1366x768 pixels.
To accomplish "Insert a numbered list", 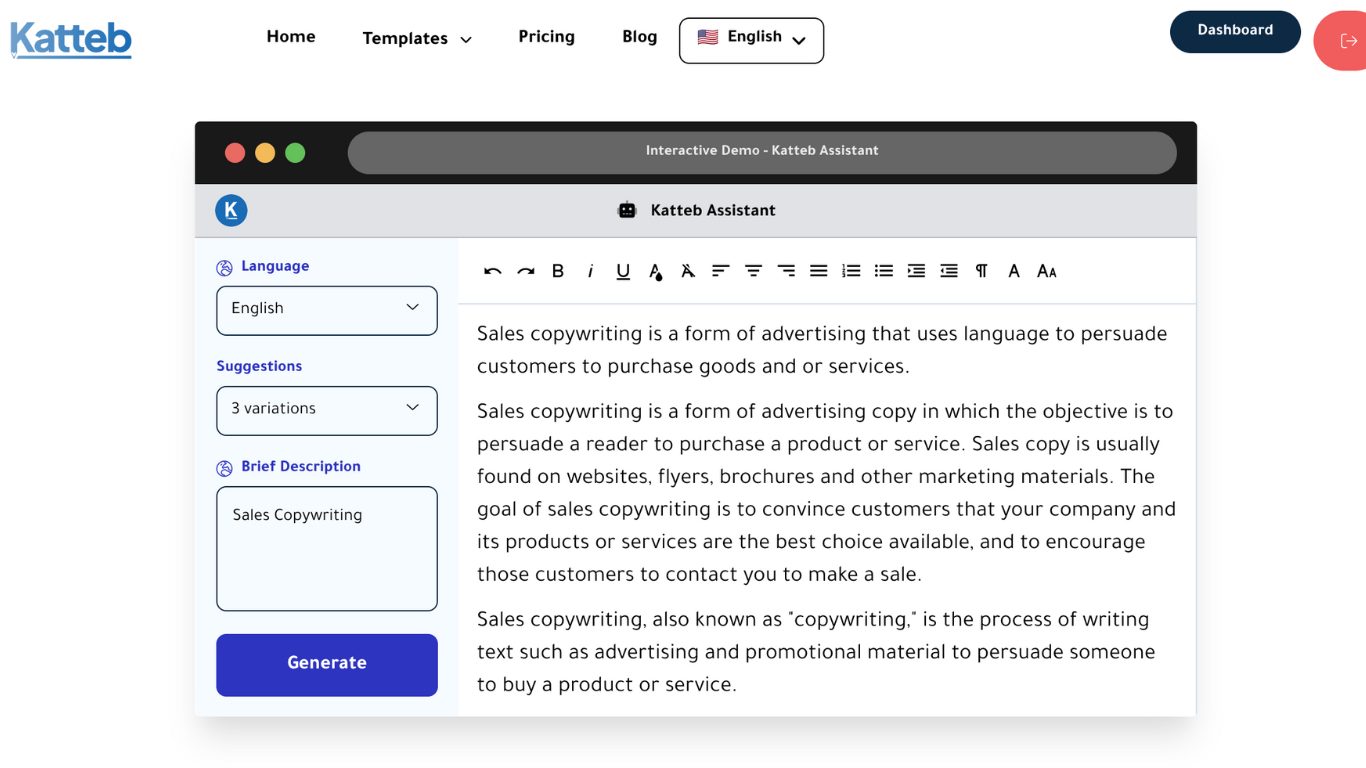I will coord(851,271).
